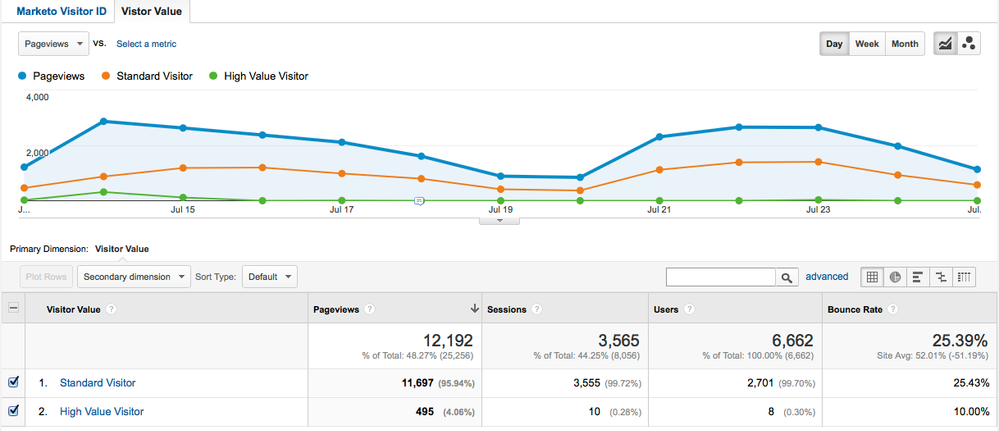
Task: Switch to motion chart view
Action: (x=968, y=44)
